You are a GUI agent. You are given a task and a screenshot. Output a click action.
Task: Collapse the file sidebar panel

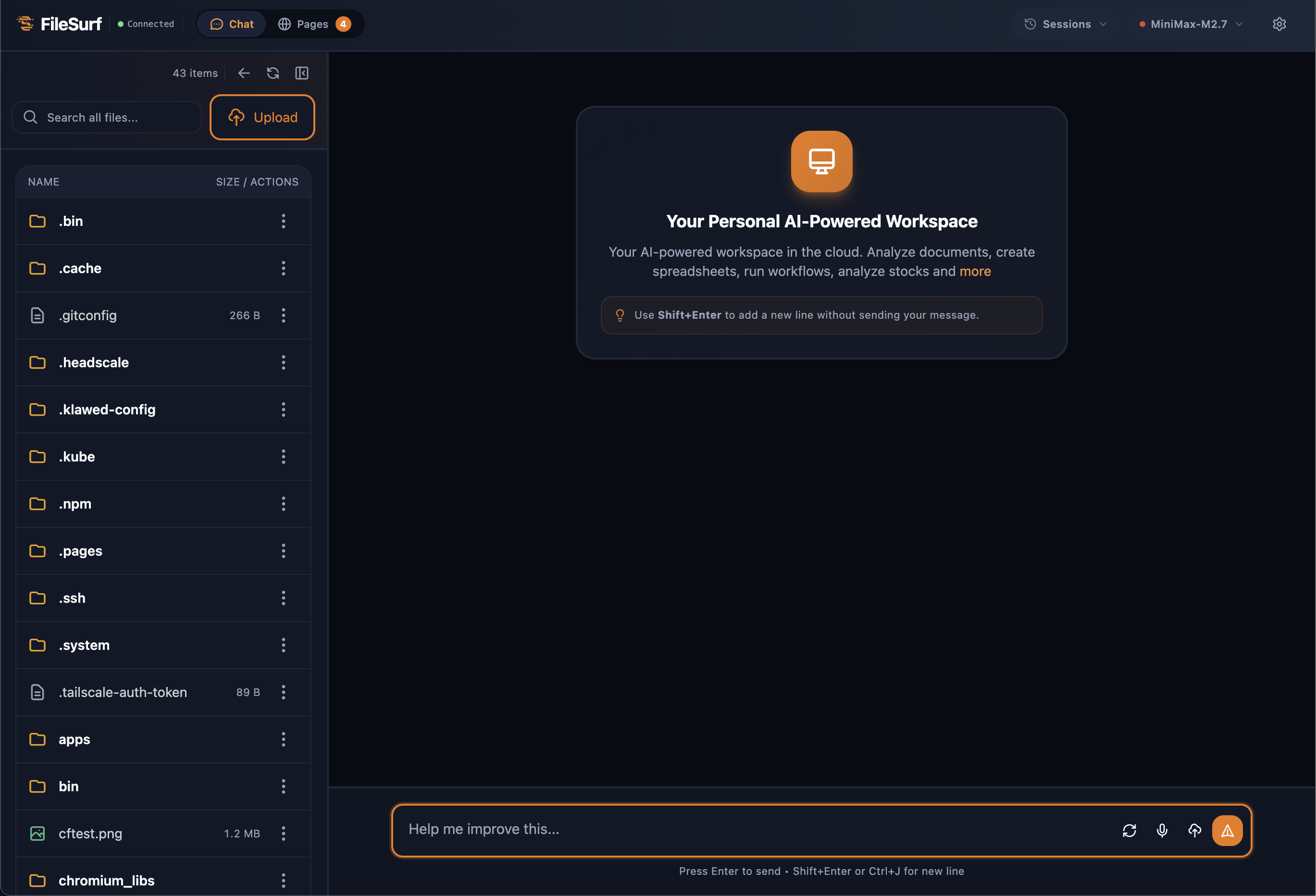coord(302,73)
